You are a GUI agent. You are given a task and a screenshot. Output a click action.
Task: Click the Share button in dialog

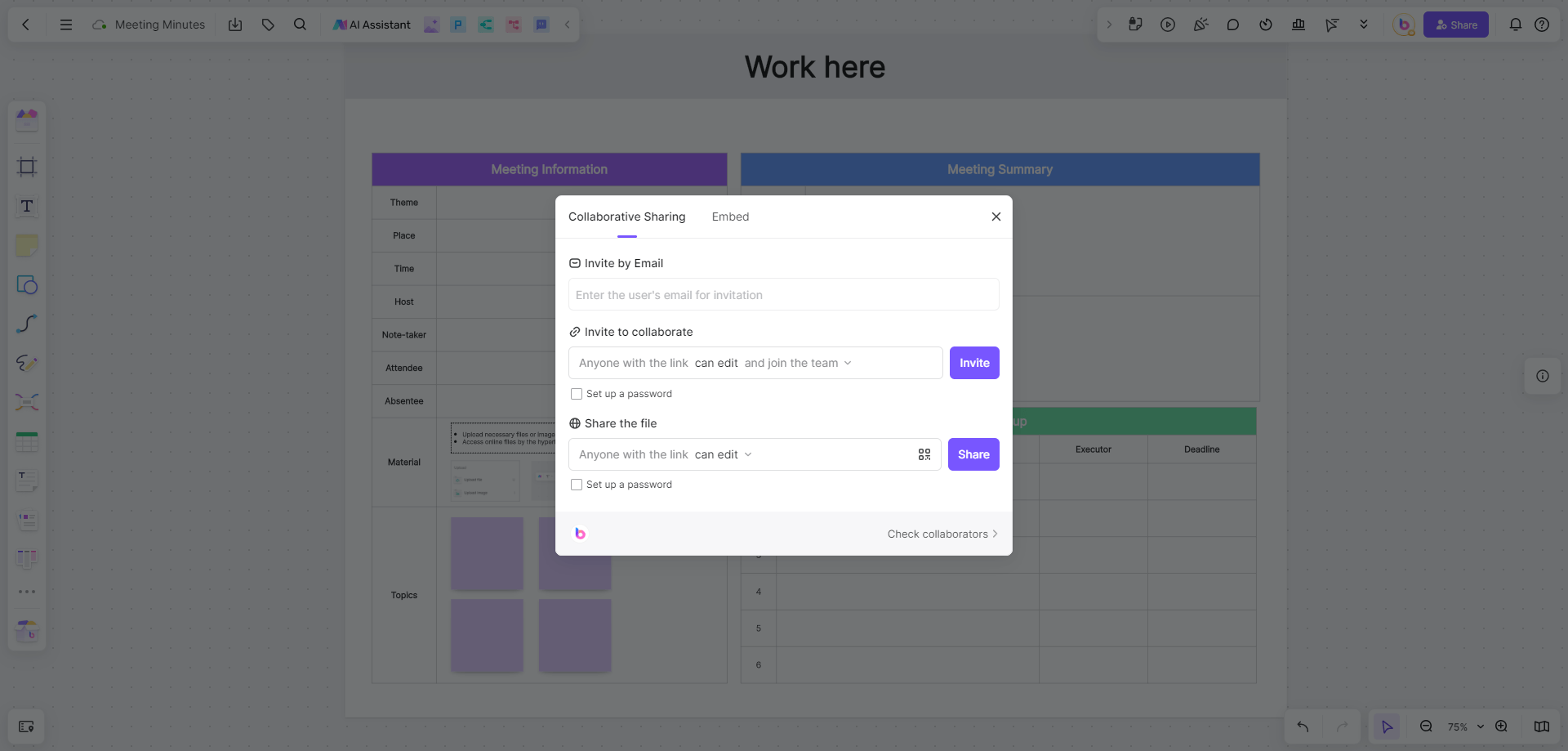pos(973,454)
